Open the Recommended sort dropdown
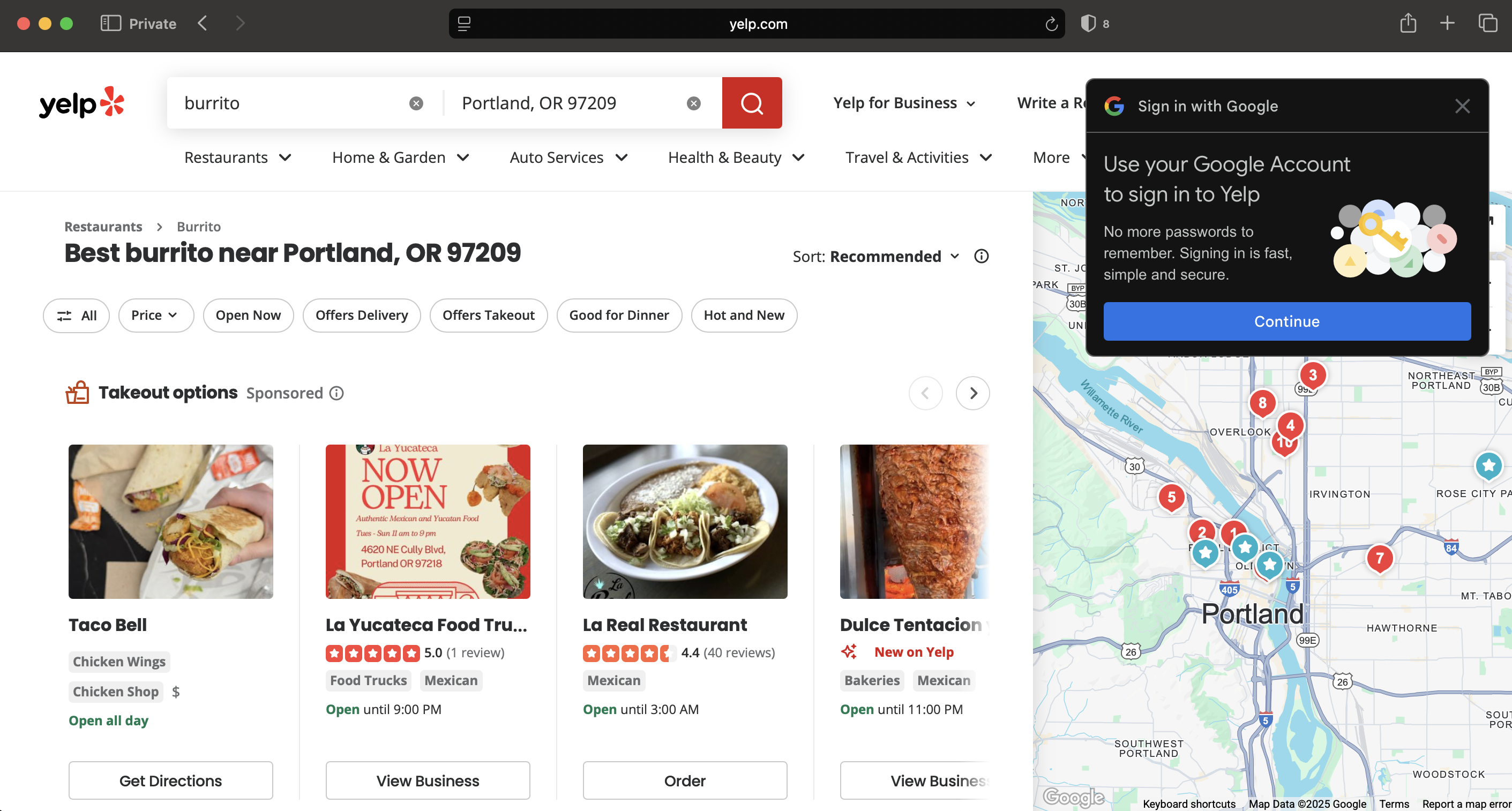Viewport: 1512px width, 811px height. pyautogui.click(x=893, y=257)
